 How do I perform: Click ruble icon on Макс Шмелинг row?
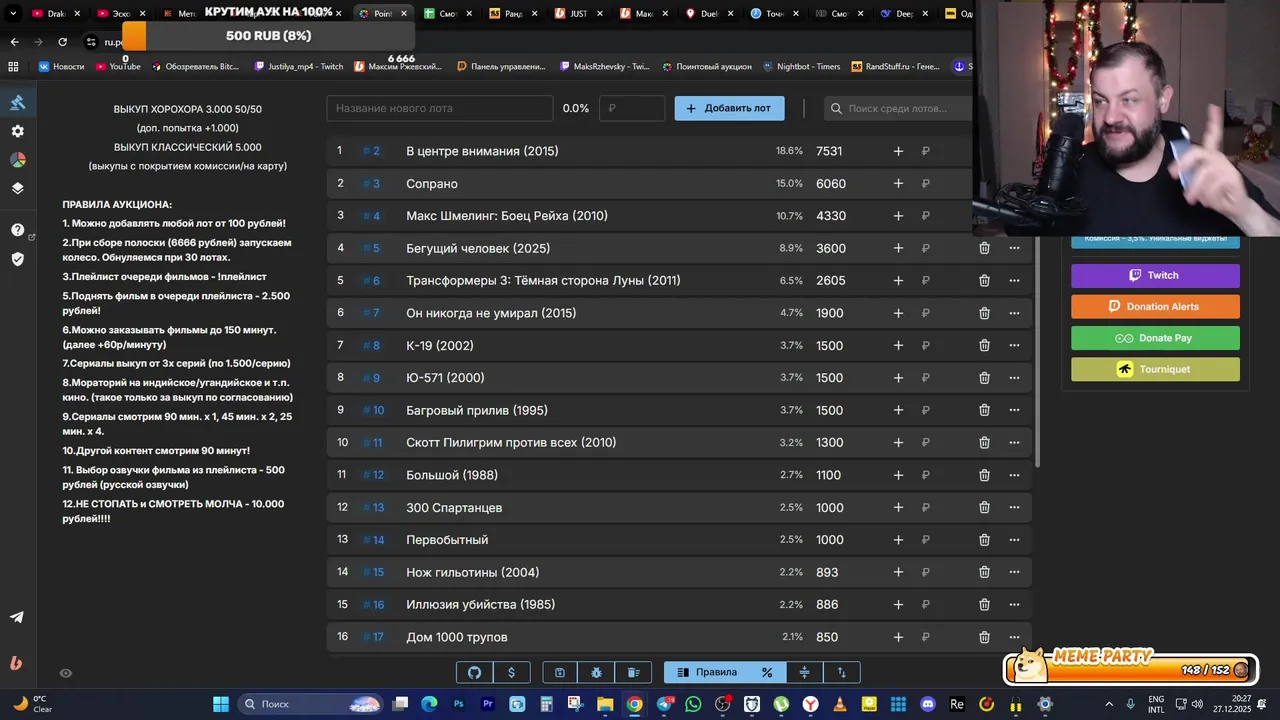[x=925, y=216]
